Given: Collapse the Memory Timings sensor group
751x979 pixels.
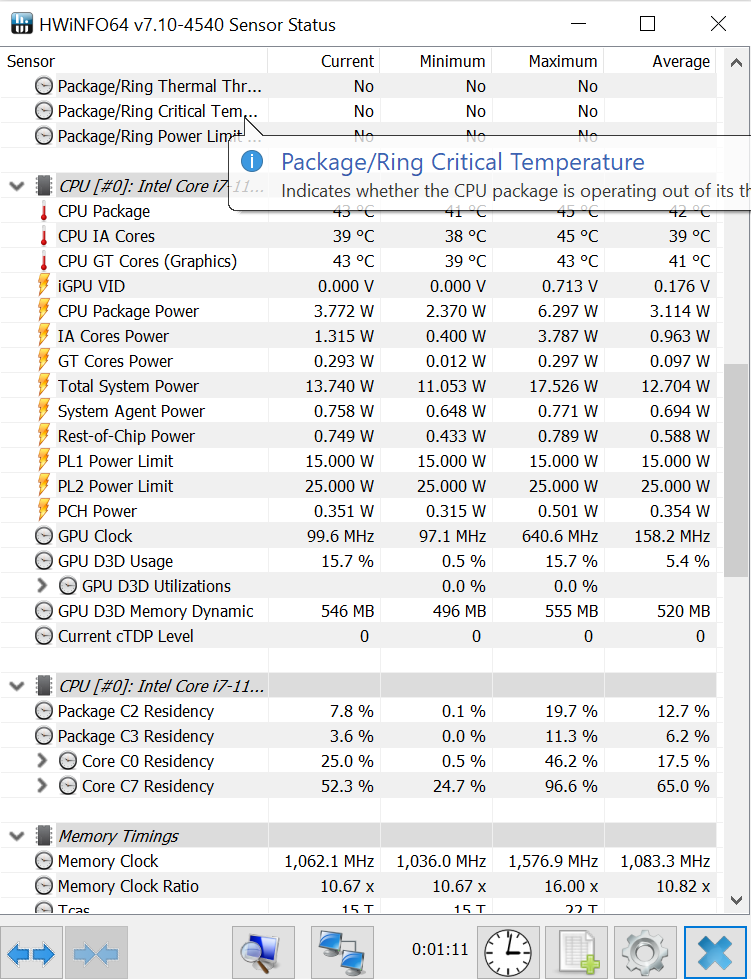Looking at the screenshot, I should click(x=16, y=836).
